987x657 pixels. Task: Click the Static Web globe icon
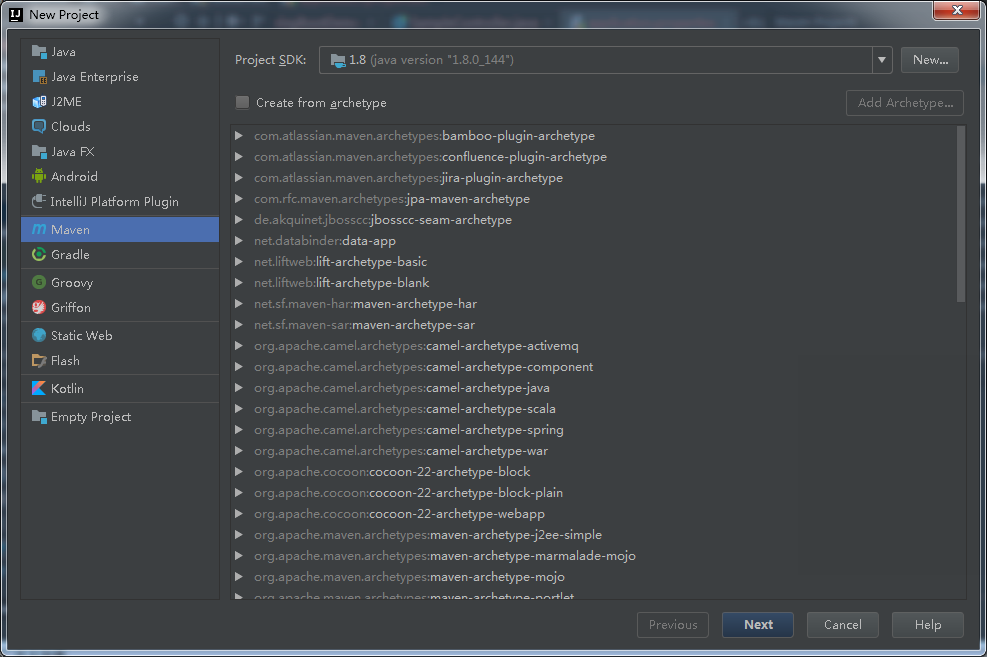(39, 335)
